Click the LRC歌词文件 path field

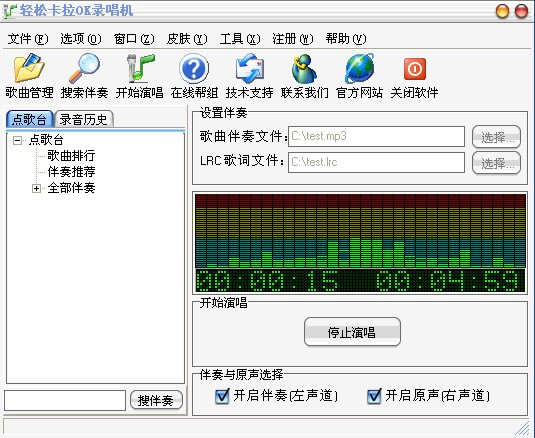(376, 162)
